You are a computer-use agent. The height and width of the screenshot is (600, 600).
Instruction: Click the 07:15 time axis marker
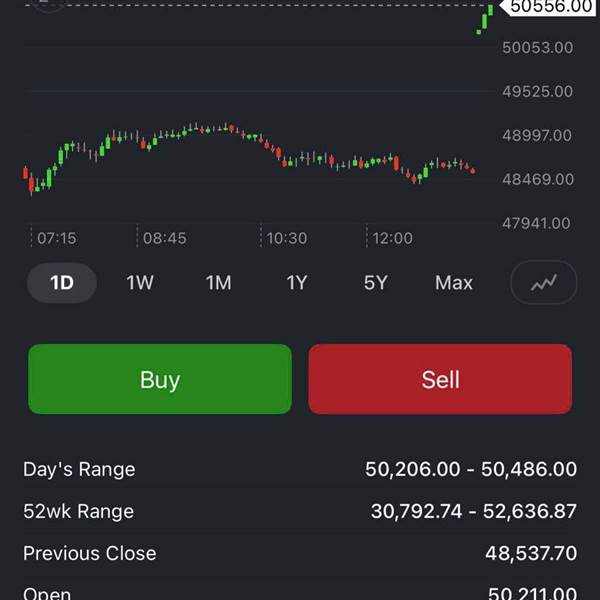(56, 238)
